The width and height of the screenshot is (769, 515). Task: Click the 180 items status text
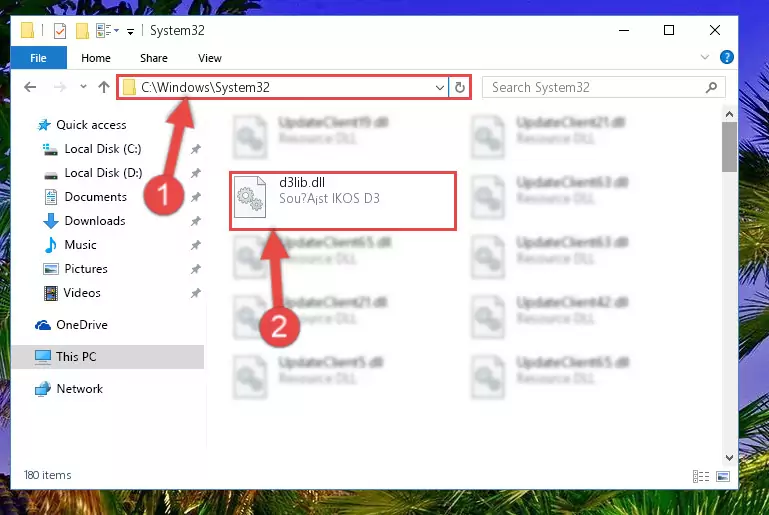pyautogui.click(x=48, y=475)
